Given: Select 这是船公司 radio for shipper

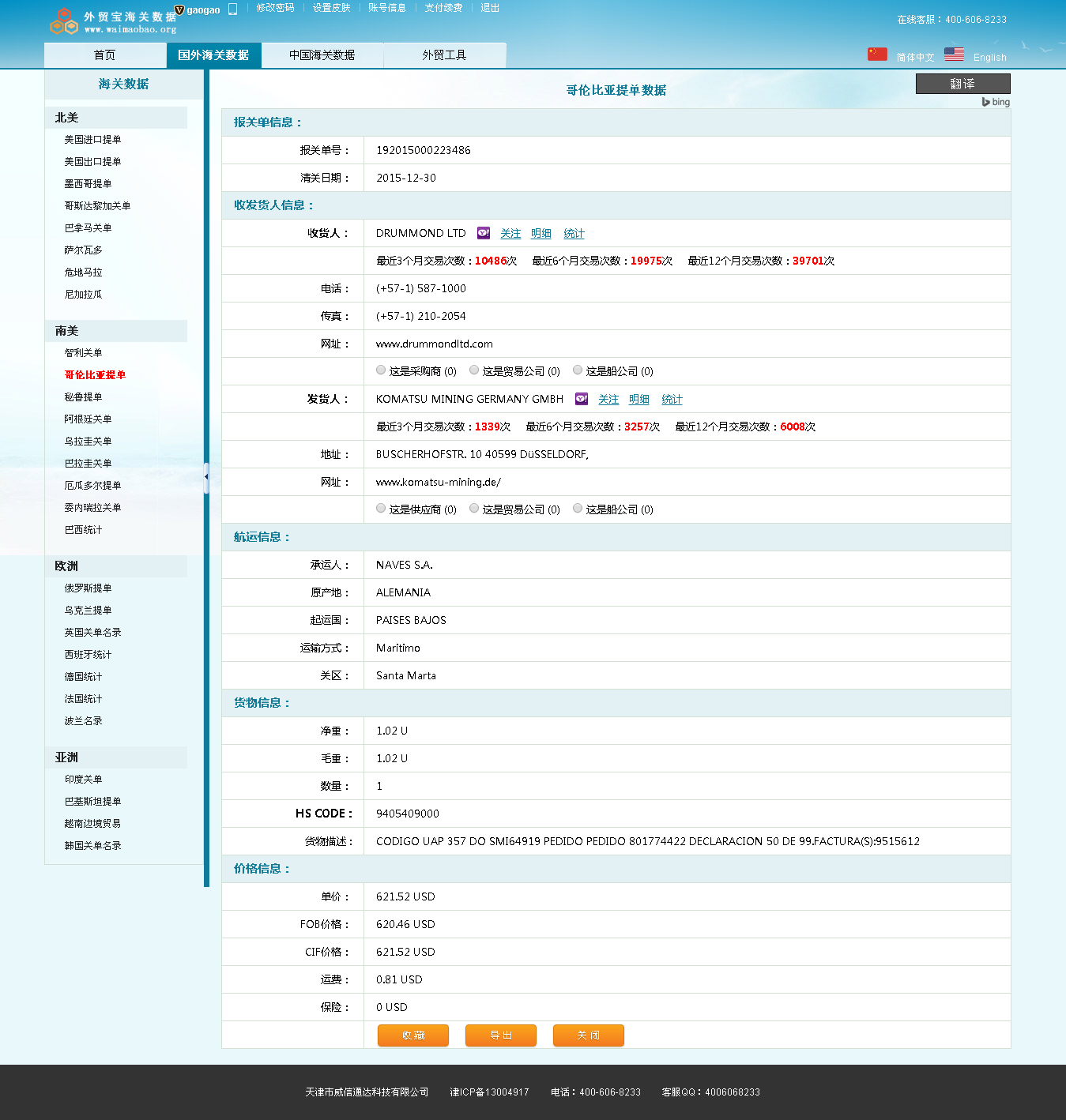Looking at the screenshot, I should pyautogui.click(x=578, y=508).
